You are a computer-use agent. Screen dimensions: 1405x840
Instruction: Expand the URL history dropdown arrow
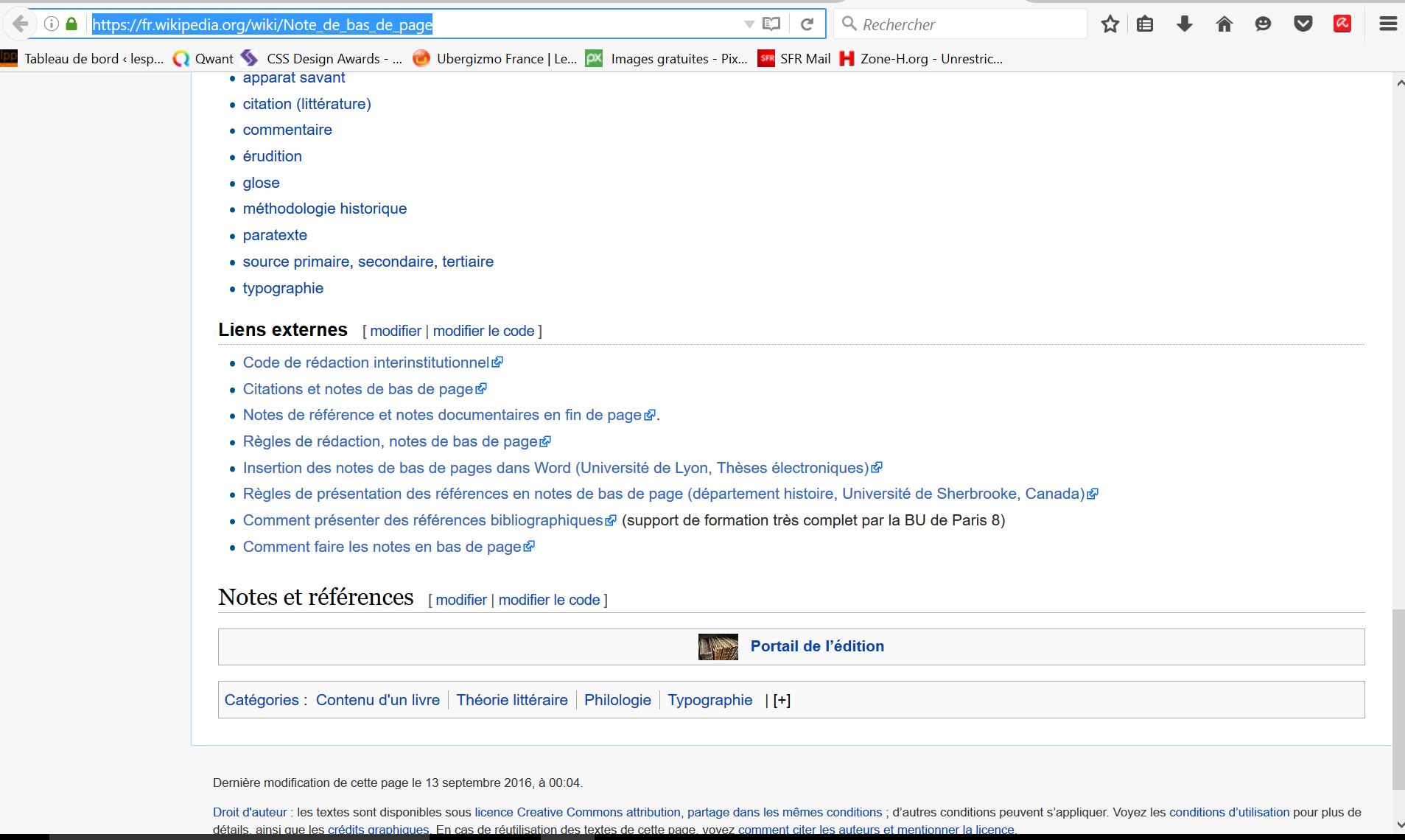click(x=749, y=24)
